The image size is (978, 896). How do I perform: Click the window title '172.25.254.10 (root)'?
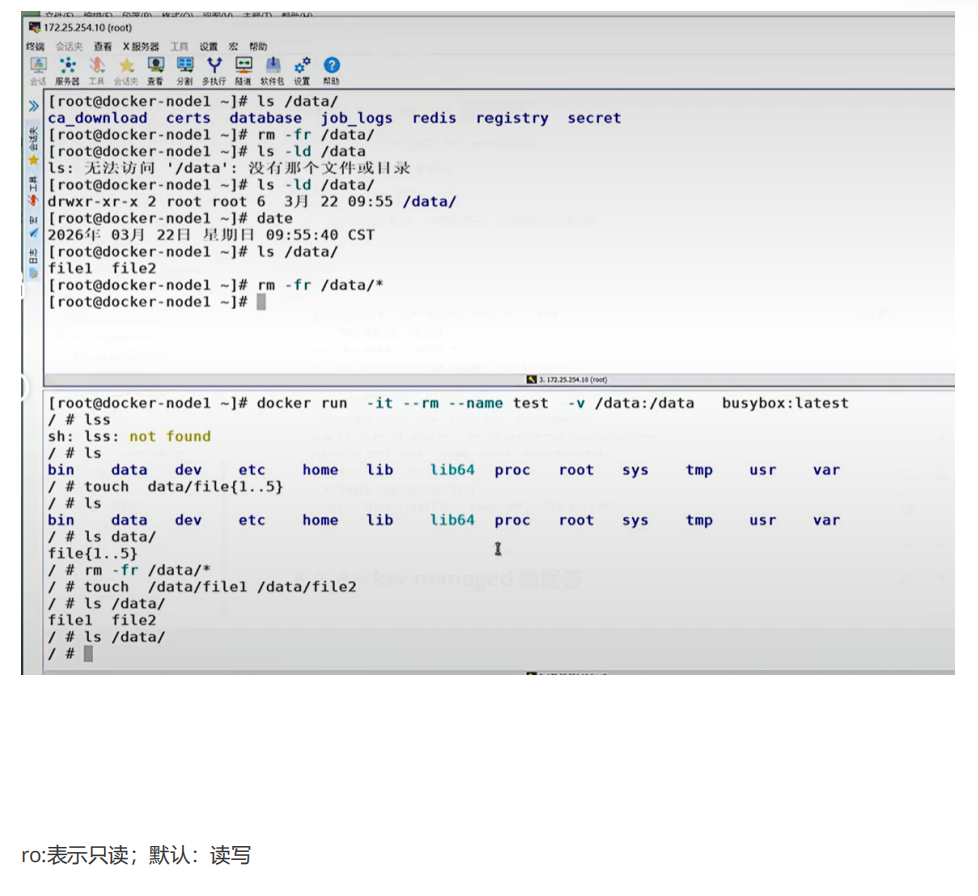88,27
